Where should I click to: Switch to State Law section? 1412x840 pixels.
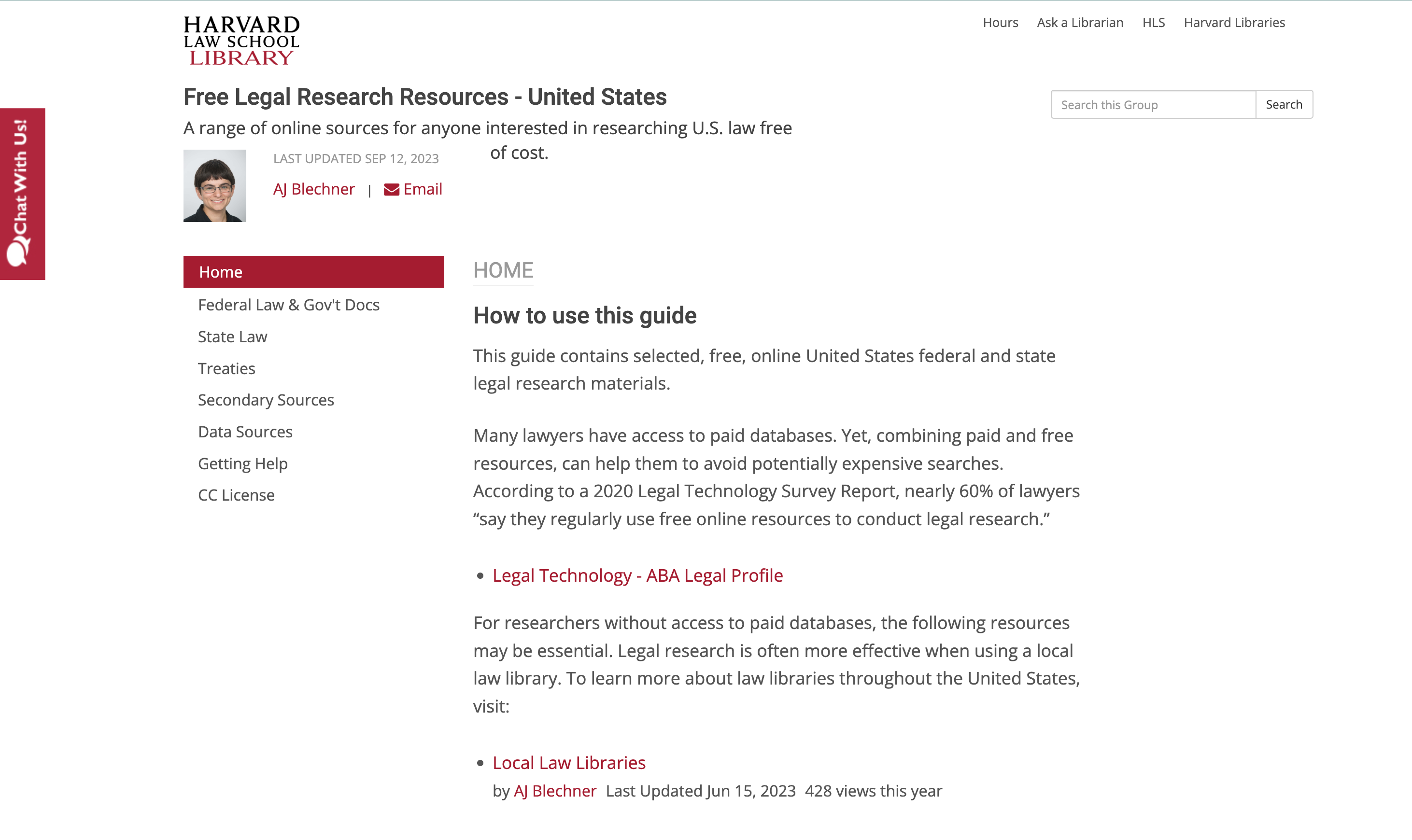[232, 337]
